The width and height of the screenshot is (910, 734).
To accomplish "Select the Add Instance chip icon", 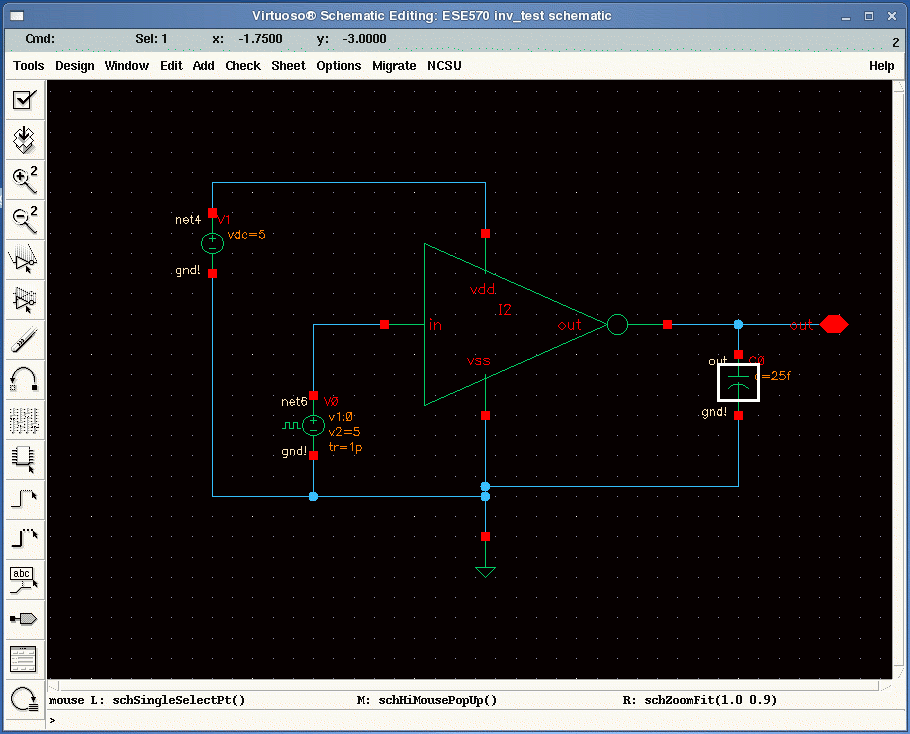I will (x=24, y=460).
